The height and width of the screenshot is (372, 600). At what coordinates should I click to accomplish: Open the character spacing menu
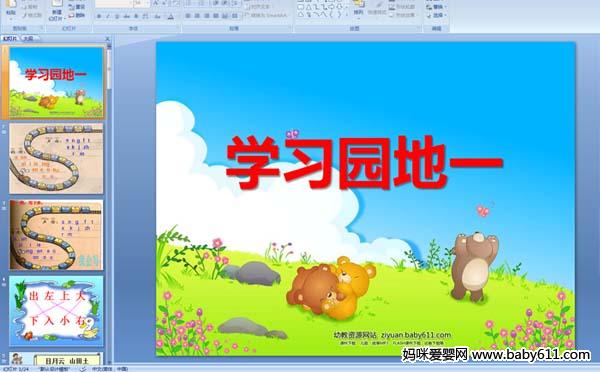146,16
